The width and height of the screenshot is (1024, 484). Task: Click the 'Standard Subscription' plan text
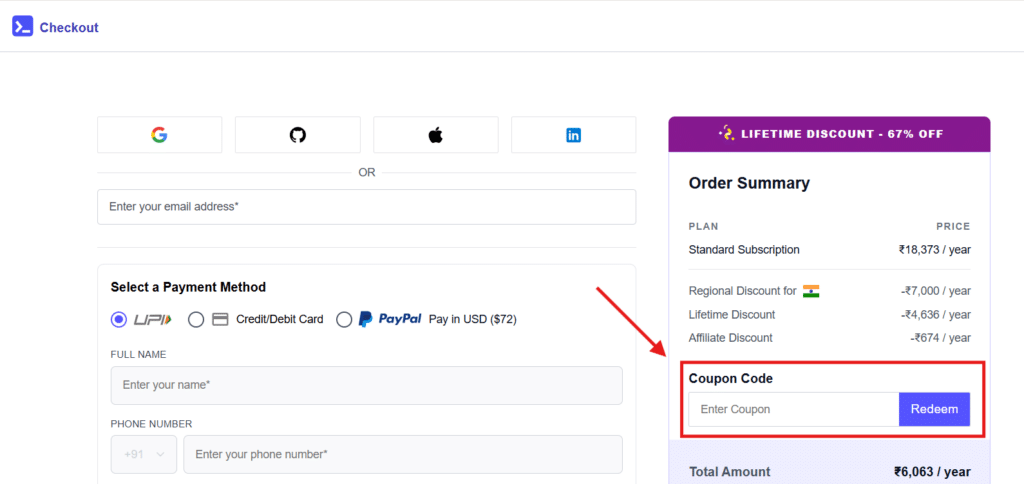point(744,250)
